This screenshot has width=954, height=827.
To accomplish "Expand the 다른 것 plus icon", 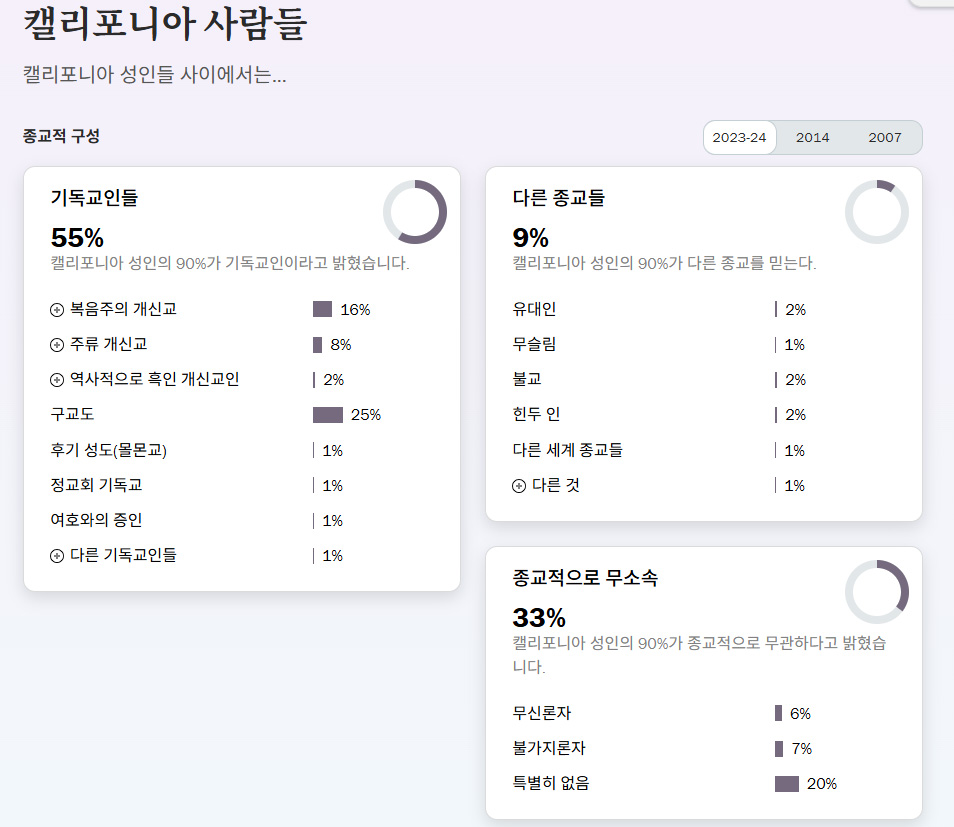I will (x=519, y=486).
